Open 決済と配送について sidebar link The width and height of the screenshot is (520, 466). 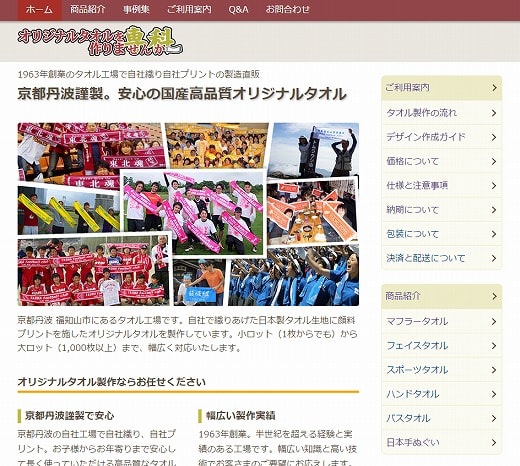(x=442, y=258)
